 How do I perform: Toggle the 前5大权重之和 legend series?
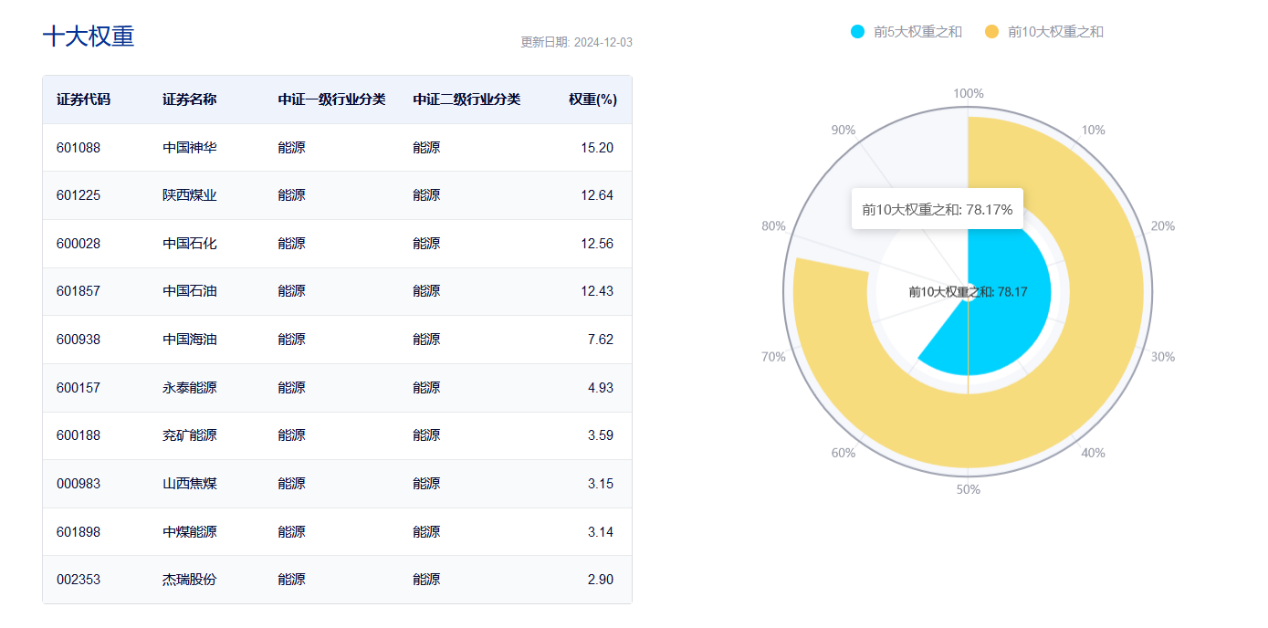tap(917, 32)
